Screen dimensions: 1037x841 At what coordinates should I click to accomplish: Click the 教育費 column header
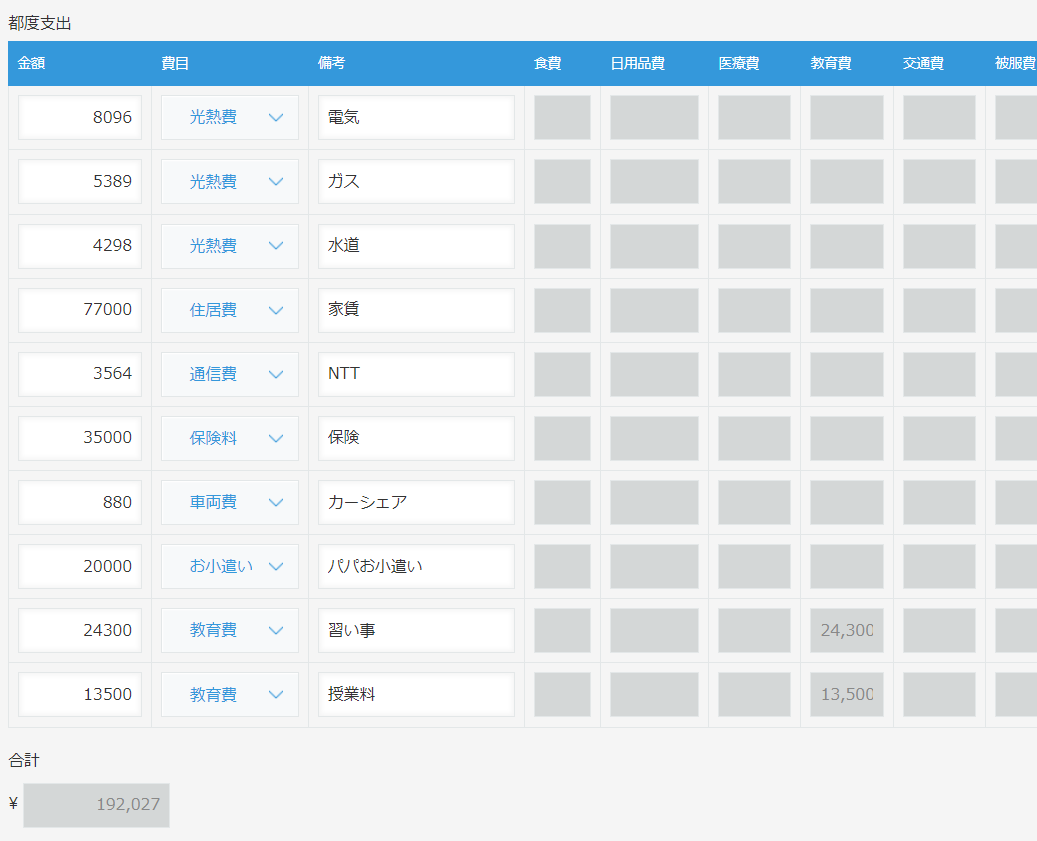point(831,63)
